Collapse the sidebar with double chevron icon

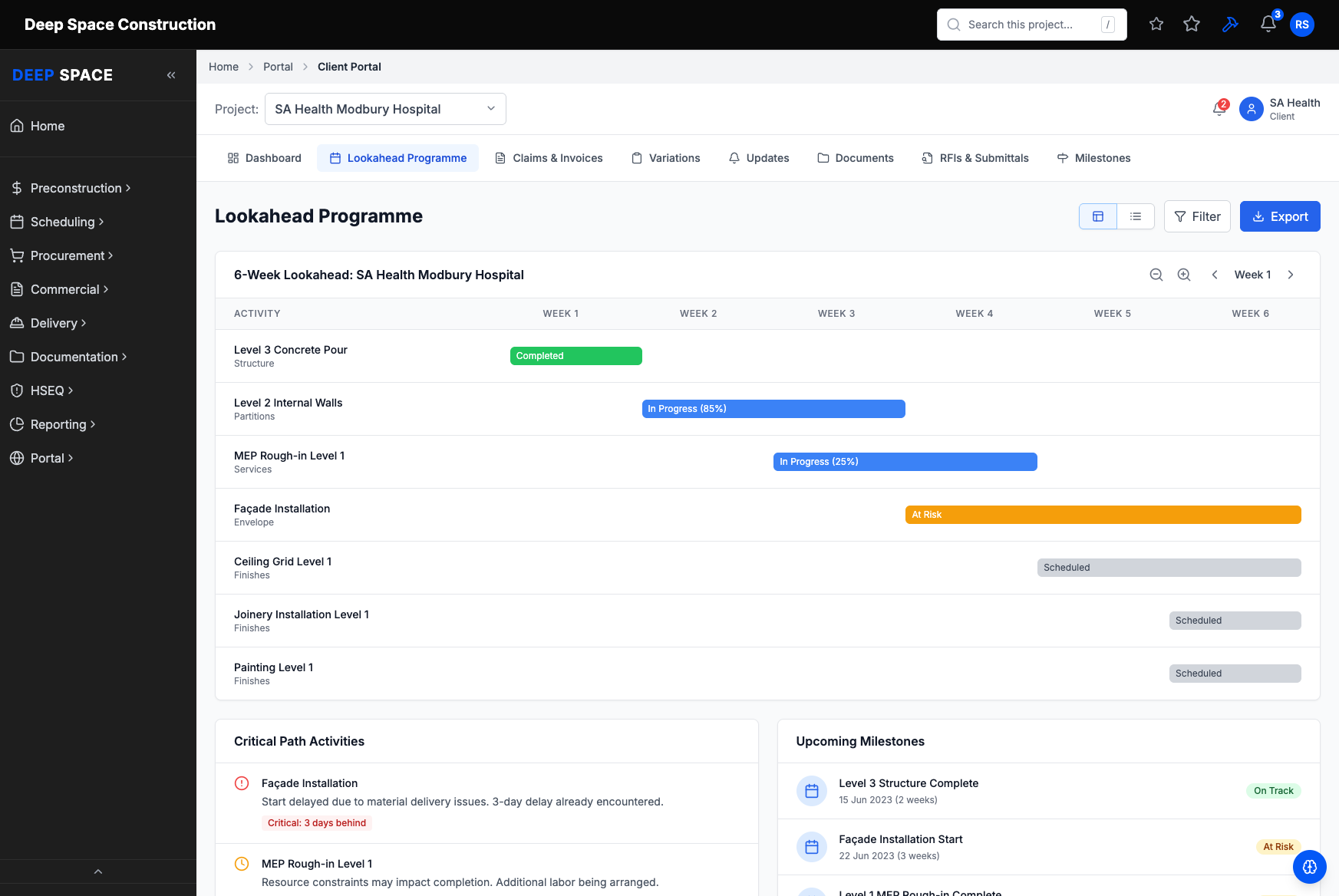171,75
